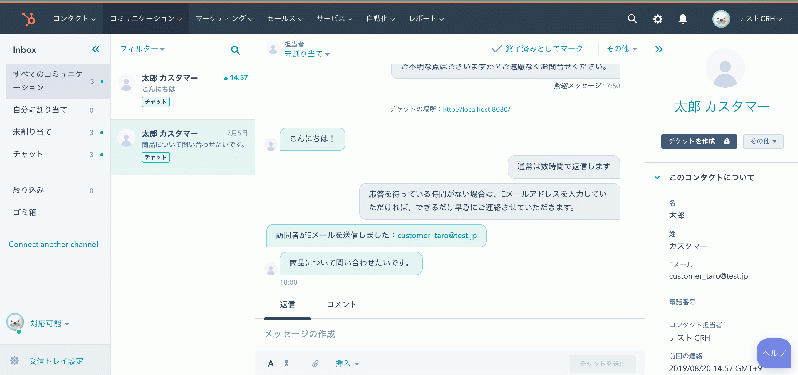
Task: Click the email value in contact details
Action: coord(708,276)
